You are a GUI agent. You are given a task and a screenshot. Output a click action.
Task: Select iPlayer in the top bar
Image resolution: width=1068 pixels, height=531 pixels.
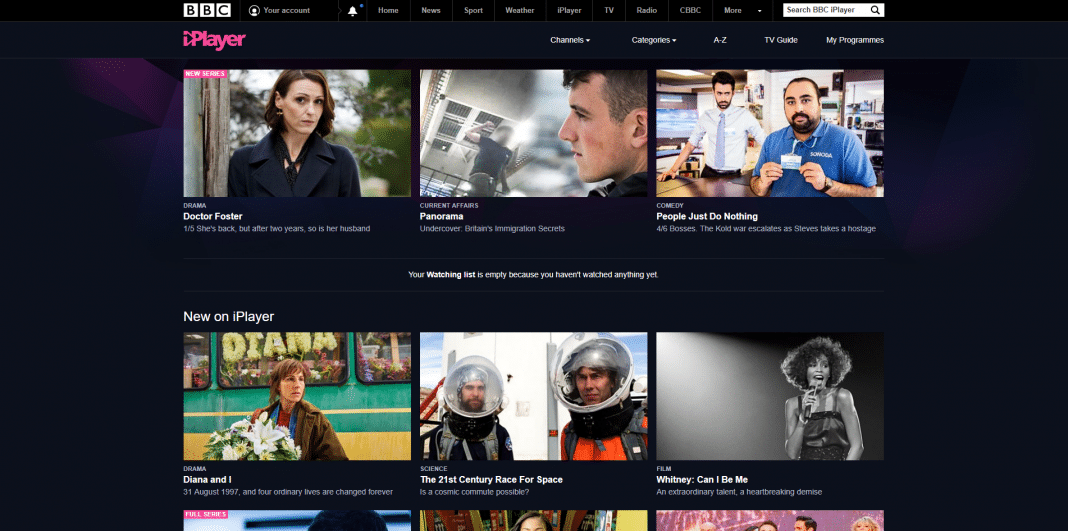tap(569, 10)
